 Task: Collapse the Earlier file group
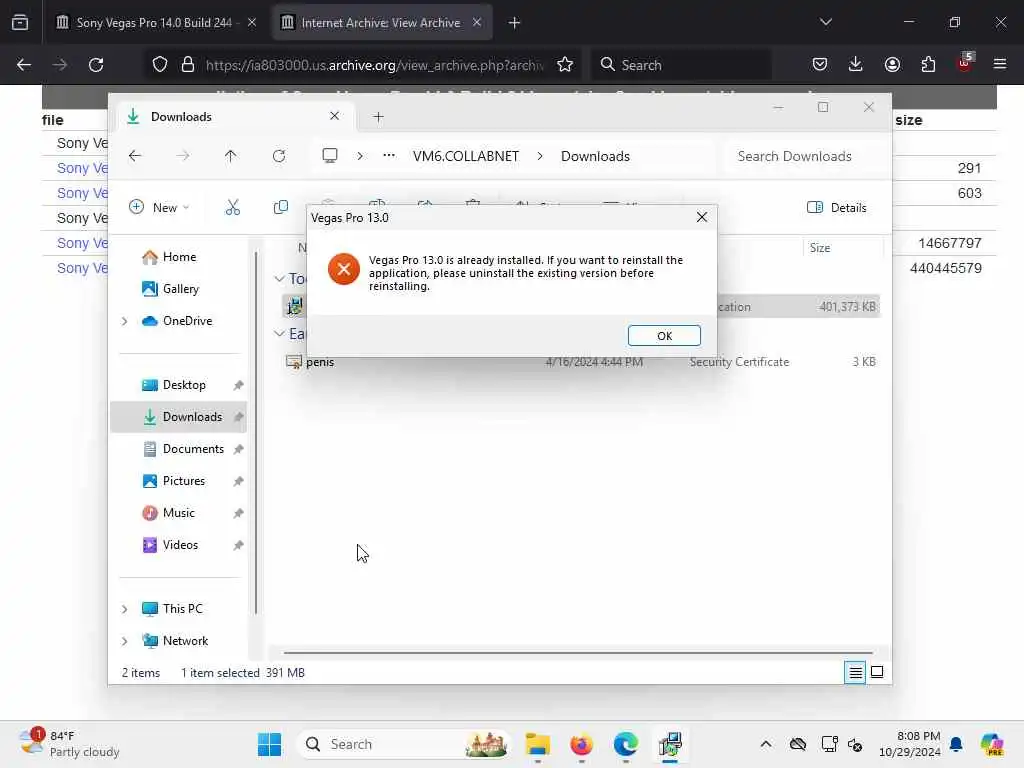(280, 334)
